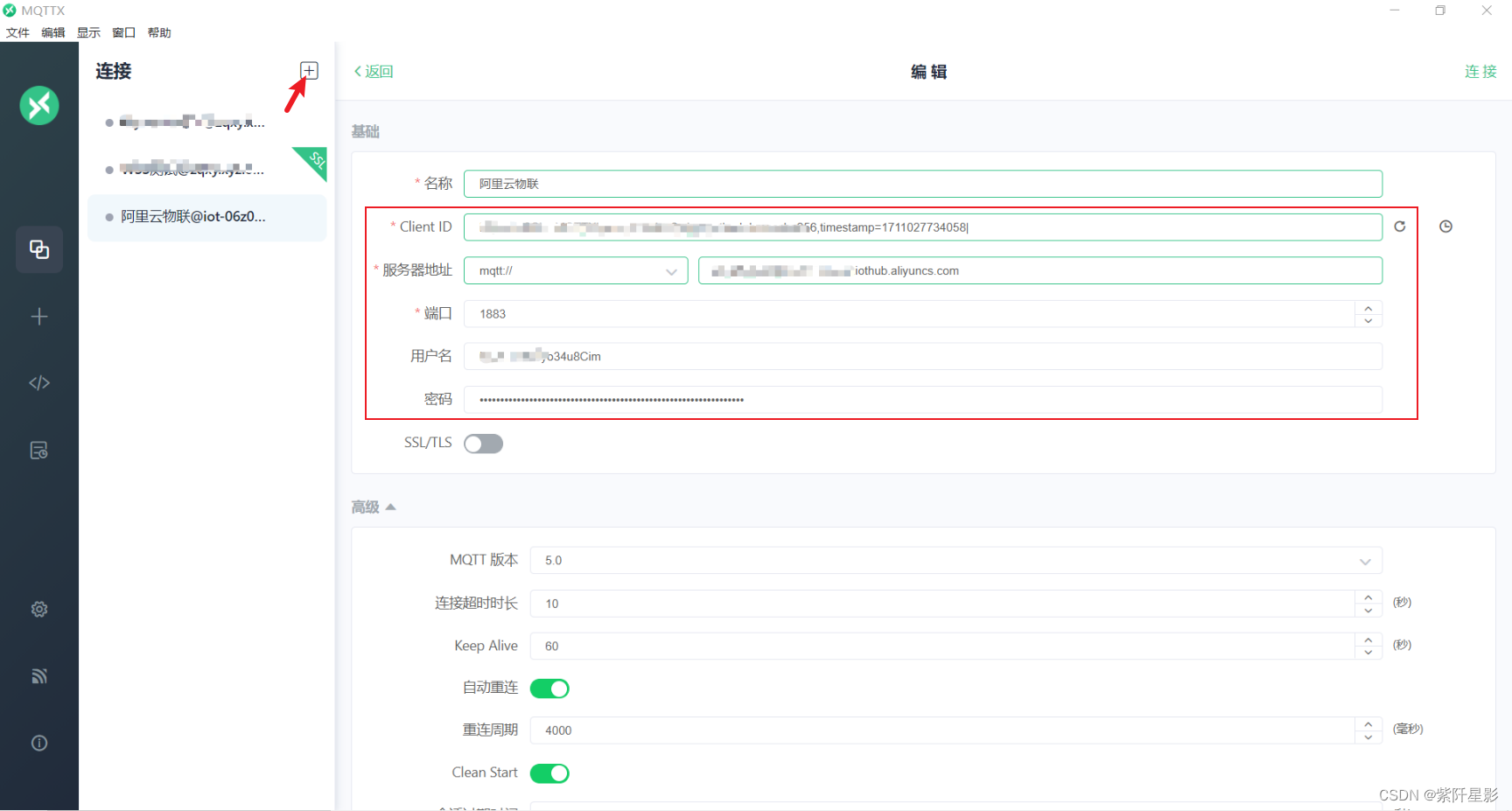Toggle the auto reconnect switch
This screenshot has width=1512, height=811.
pyautogui.click(x=550, y=689)
